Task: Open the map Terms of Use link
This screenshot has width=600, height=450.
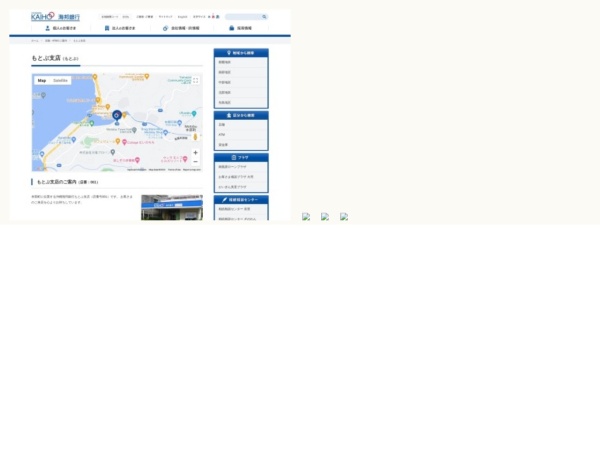Action: [174, 170]
